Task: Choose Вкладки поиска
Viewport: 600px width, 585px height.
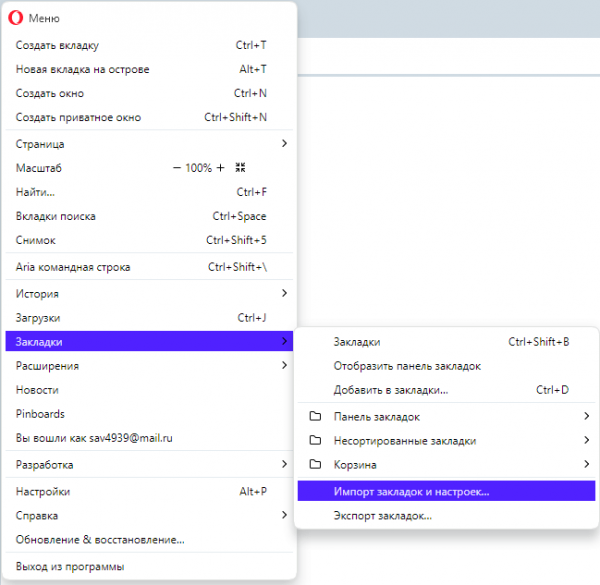Action: pos(149,216)
